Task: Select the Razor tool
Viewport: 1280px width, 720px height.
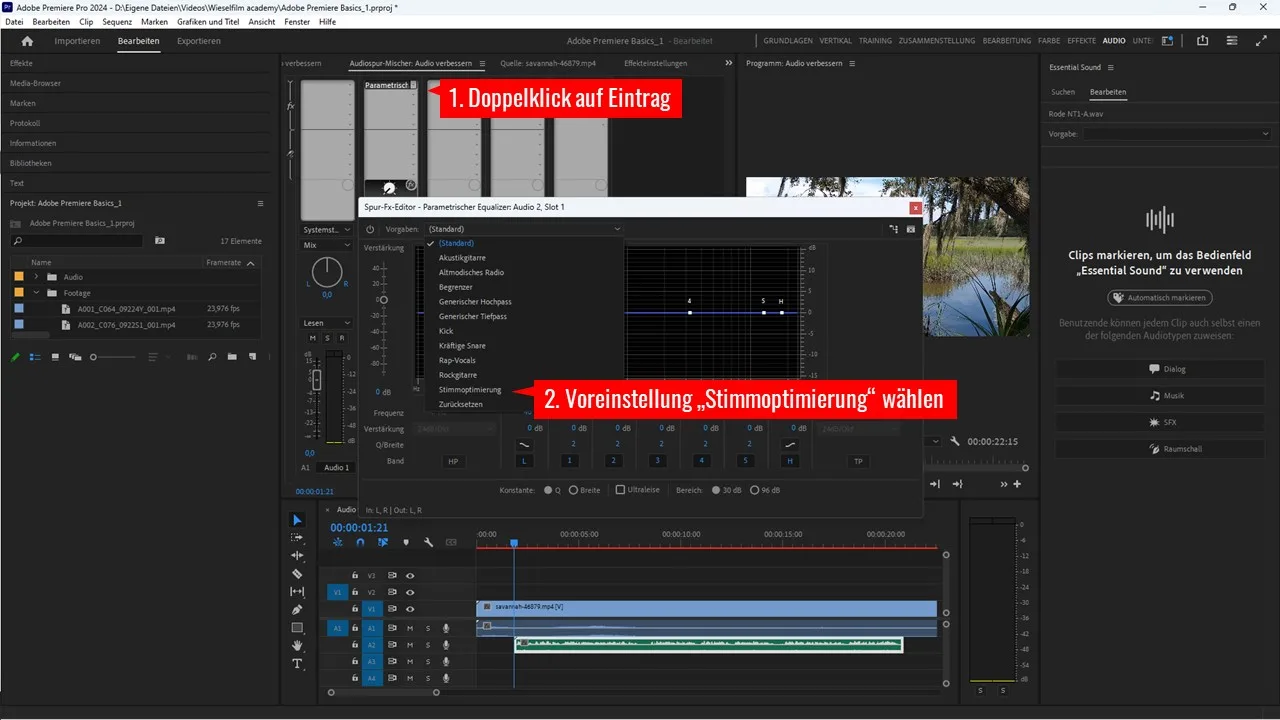Action: coord(297,574)
